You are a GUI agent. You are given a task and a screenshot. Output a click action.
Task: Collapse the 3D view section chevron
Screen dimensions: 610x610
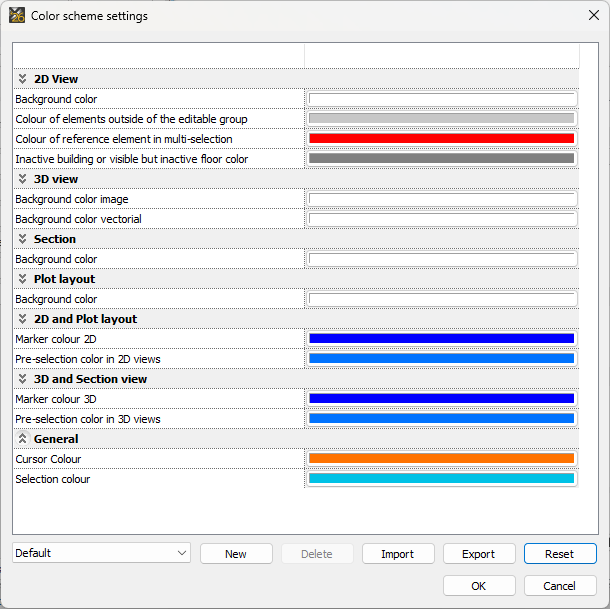[22, 179]
